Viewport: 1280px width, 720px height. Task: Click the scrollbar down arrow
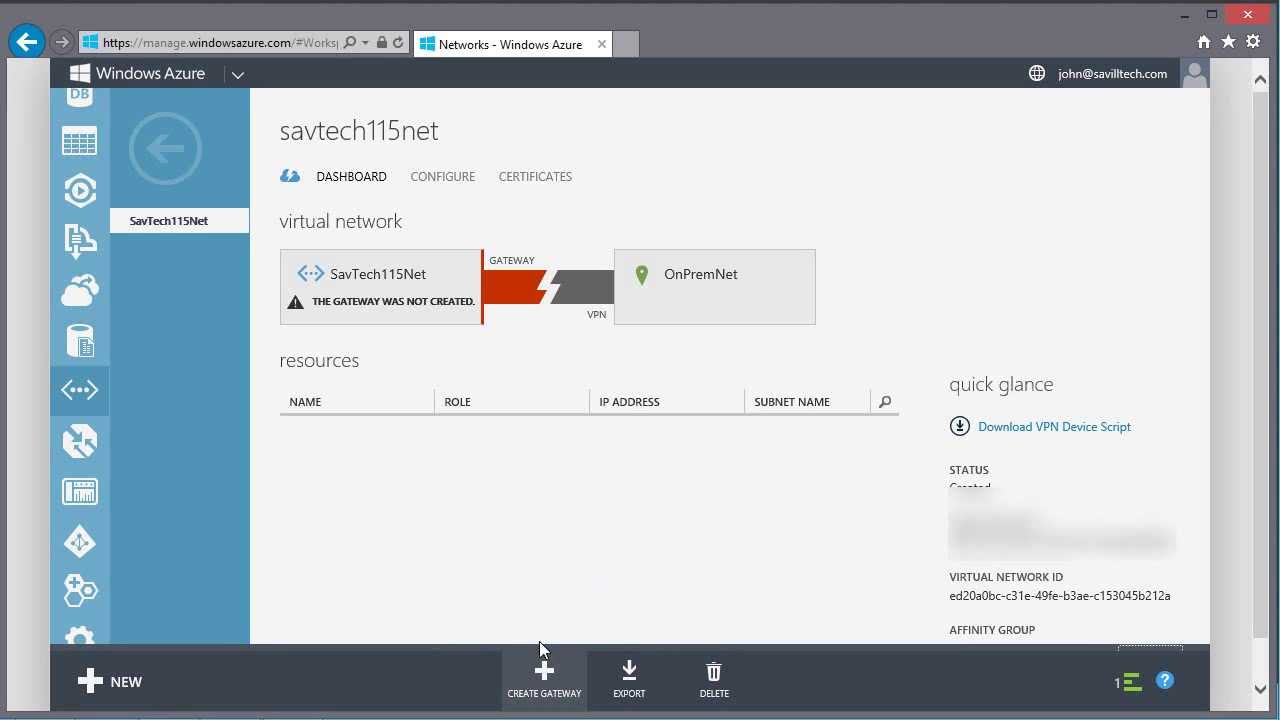pos(1260,688)
